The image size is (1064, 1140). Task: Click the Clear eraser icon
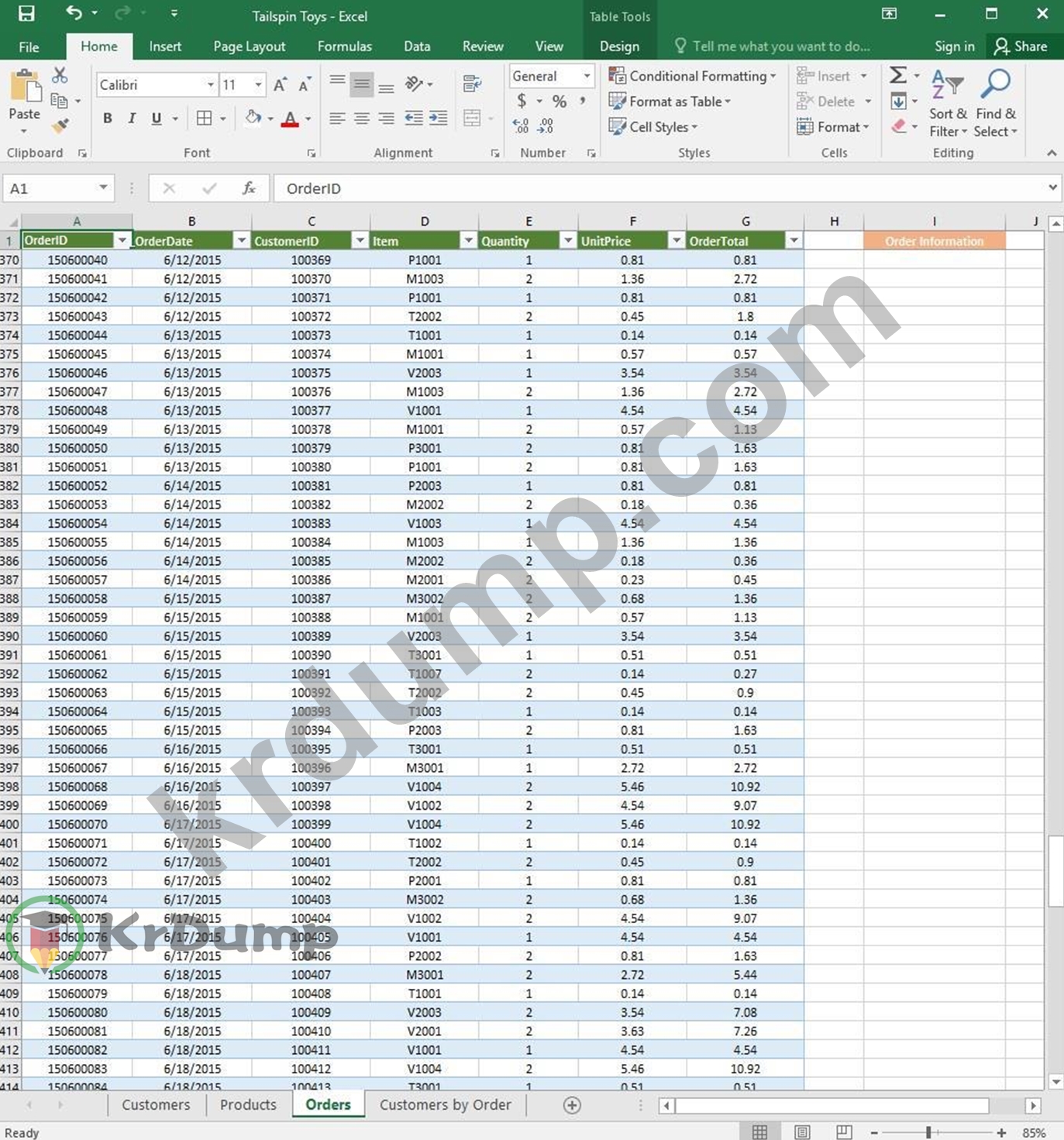point(898,126)
